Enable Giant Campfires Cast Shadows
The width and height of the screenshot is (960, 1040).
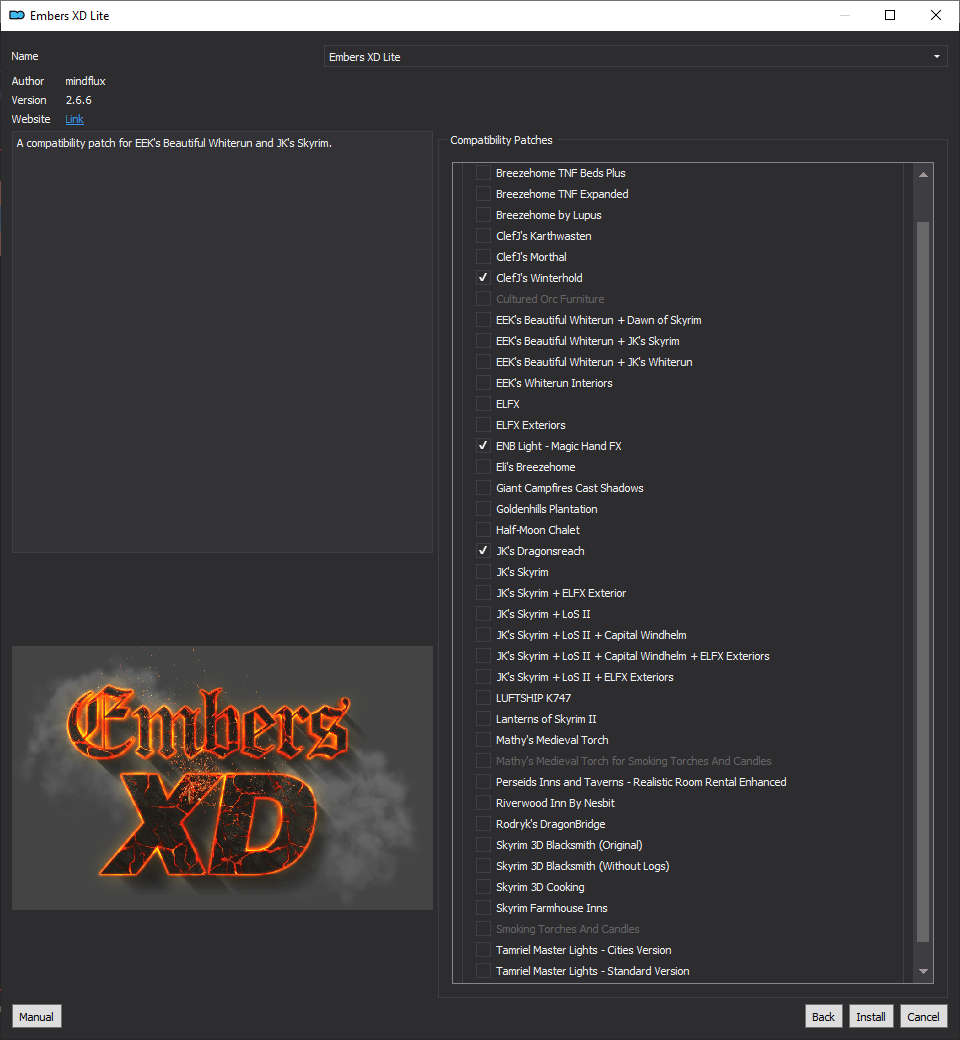pos(484,488)
